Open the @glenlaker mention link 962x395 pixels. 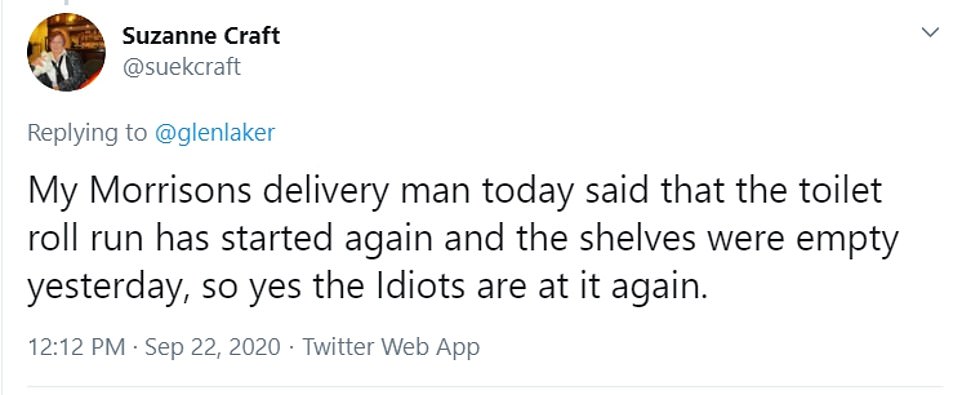pyautogui.click(x=215, y=133)
